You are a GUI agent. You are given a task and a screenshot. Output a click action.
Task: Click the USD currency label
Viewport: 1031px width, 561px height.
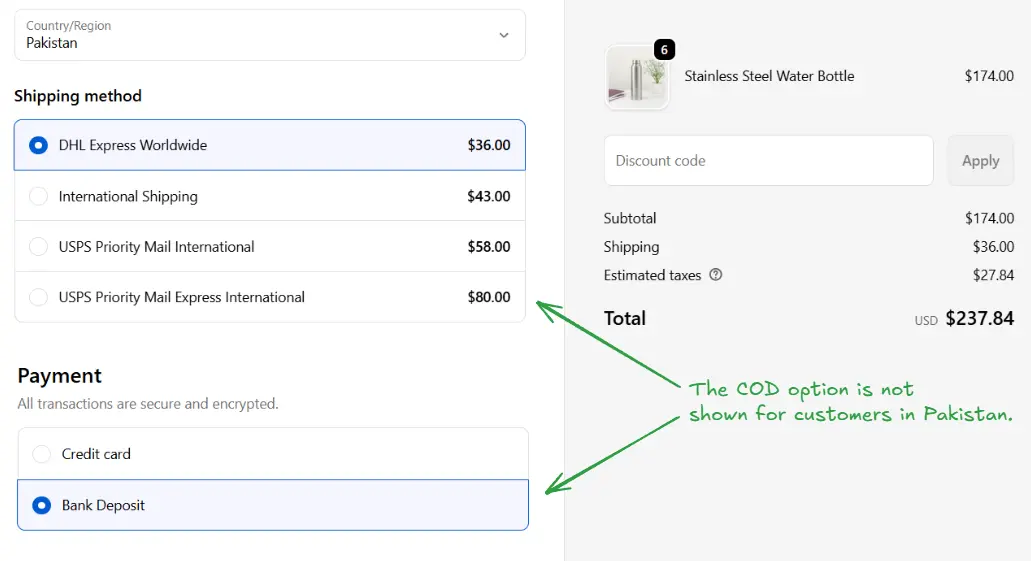926,321
